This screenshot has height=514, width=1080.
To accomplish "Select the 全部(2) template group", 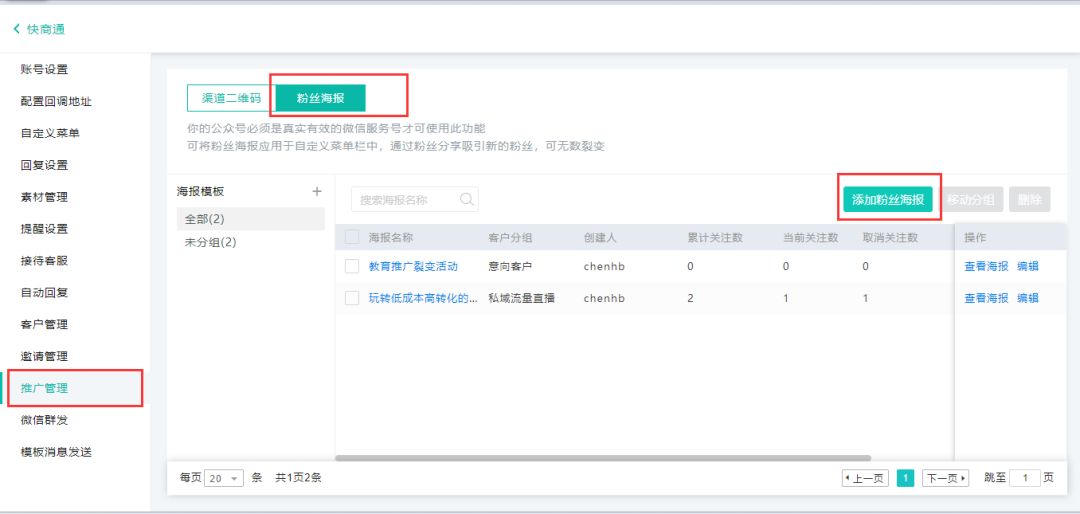I will (205, 218).
